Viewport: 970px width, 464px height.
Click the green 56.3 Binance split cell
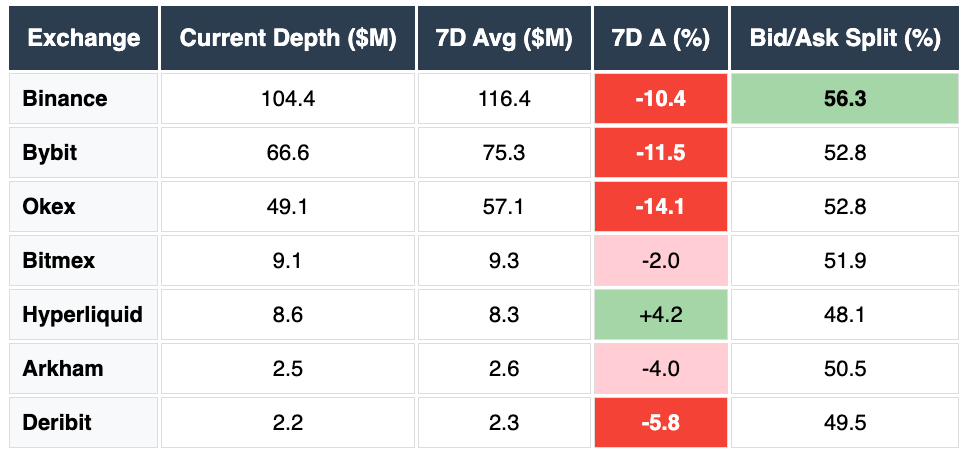pos(846,99)
